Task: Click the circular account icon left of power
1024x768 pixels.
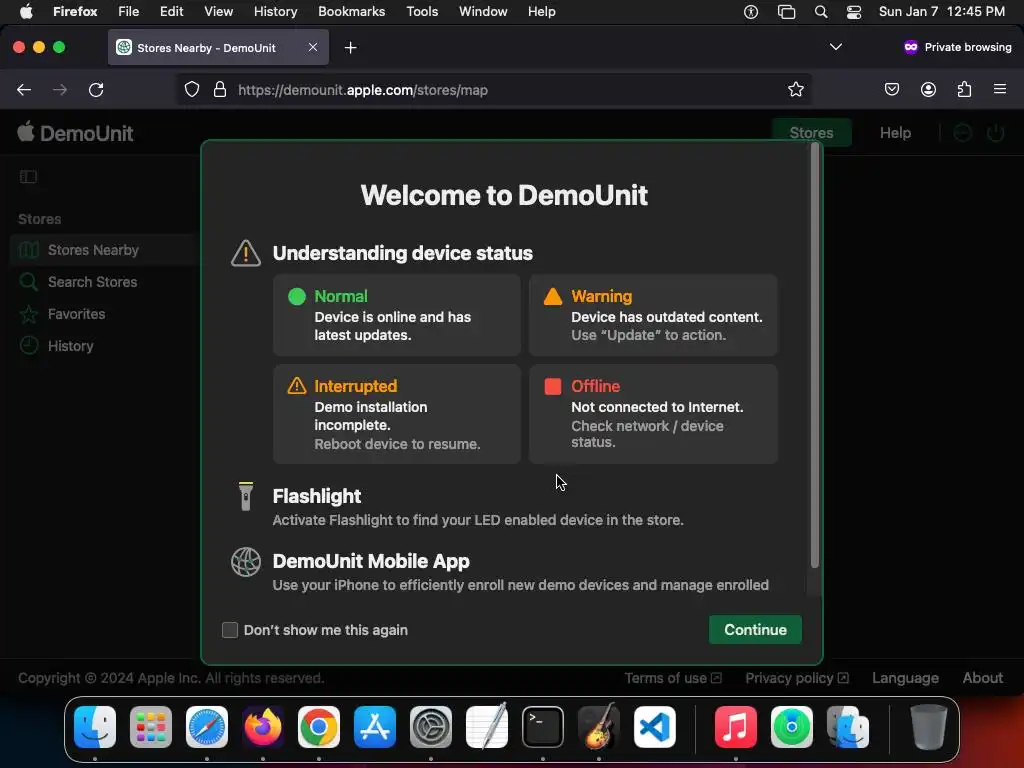Action: pyautogui.click(x=963, y=133)
